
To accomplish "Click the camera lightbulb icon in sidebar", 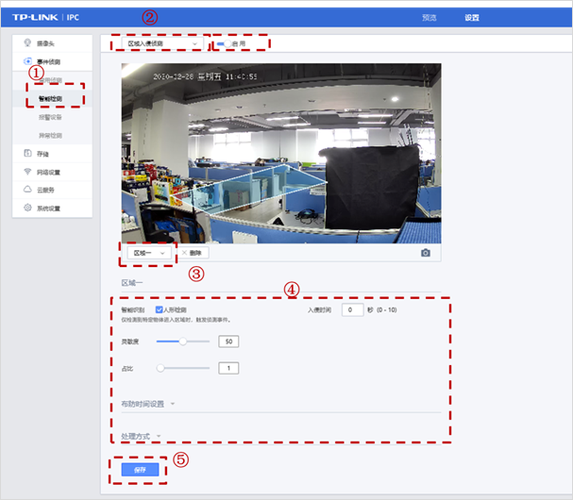I will [27, 43].
